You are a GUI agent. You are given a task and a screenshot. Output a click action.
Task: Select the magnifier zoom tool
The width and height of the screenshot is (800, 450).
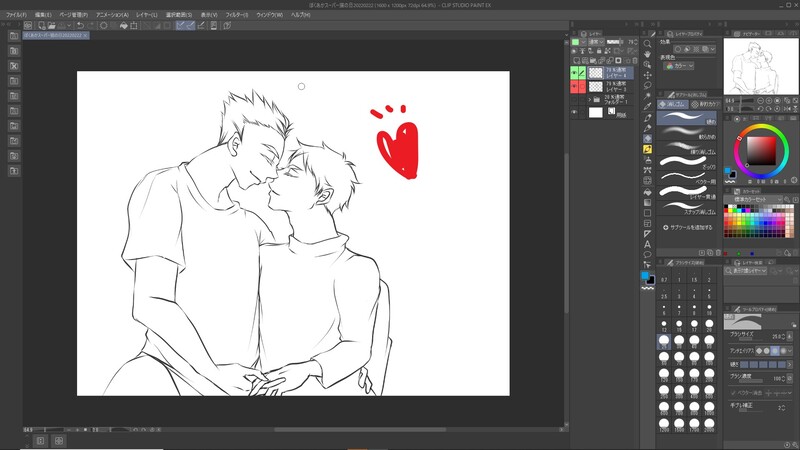[648, 44]
